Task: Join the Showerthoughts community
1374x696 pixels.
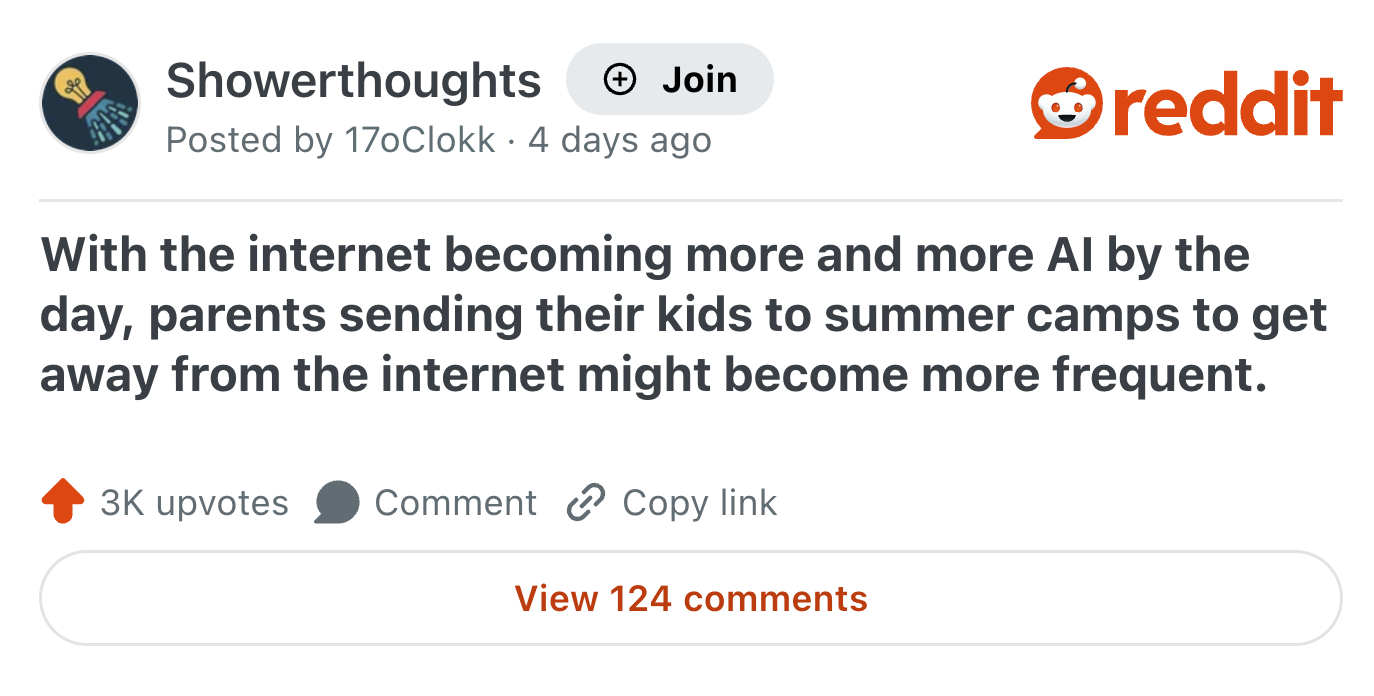Action: pyautogui.click(x=669, y=79)
